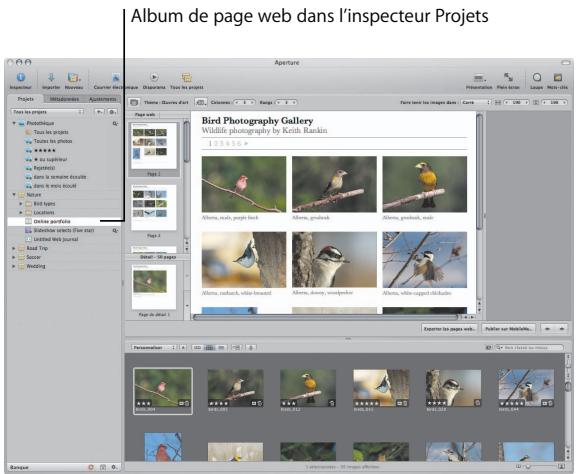Go to previous web page arrow
The width and height of the screenshot is (576, 474).
point(547,329)
